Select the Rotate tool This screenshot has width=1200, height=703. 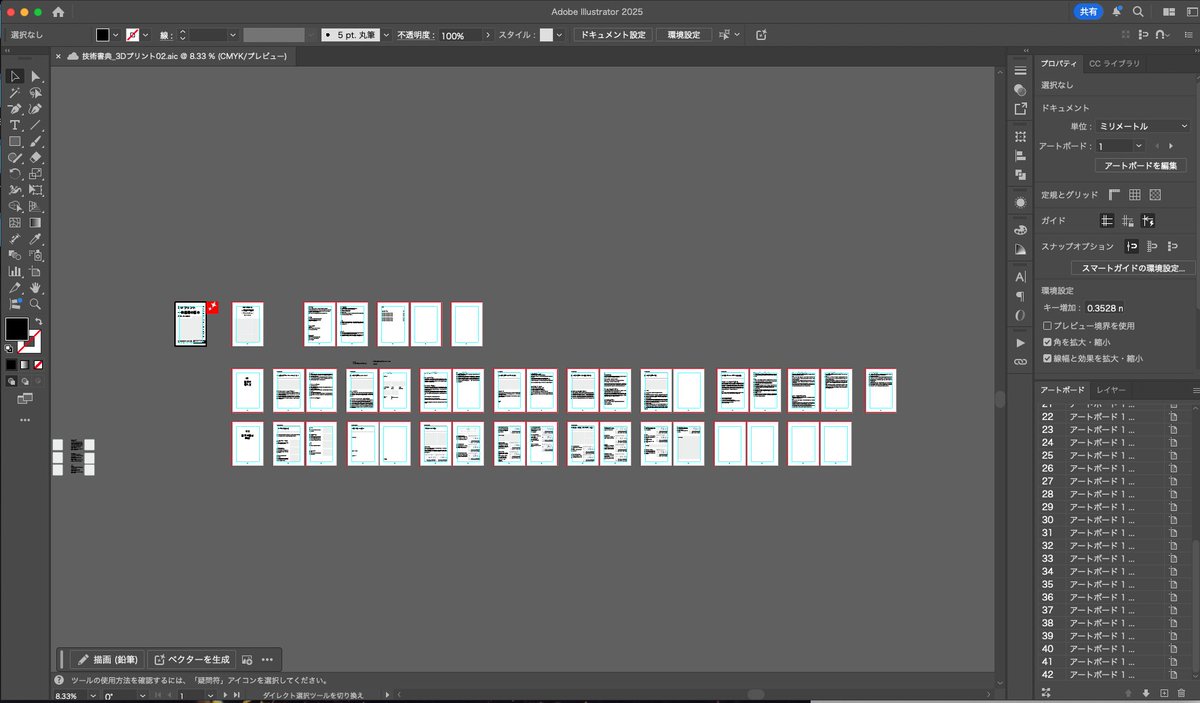click(x=15, y=174)
